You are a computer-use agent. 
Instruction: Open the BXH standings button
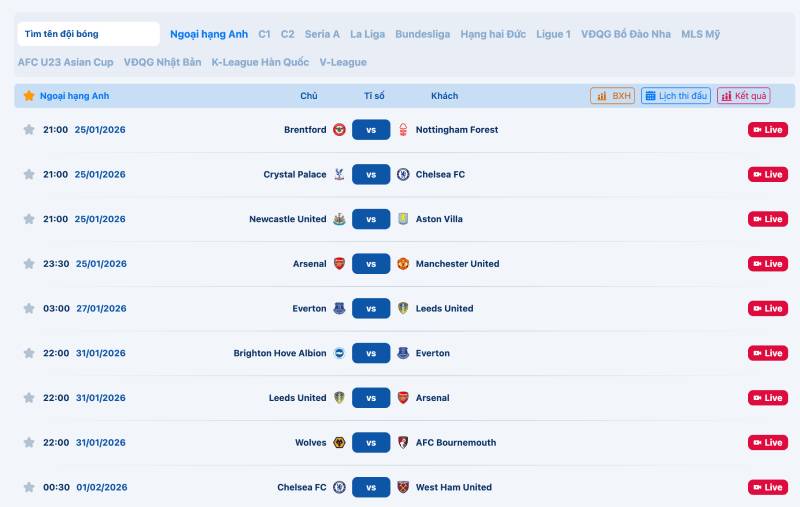coord(612,95)
